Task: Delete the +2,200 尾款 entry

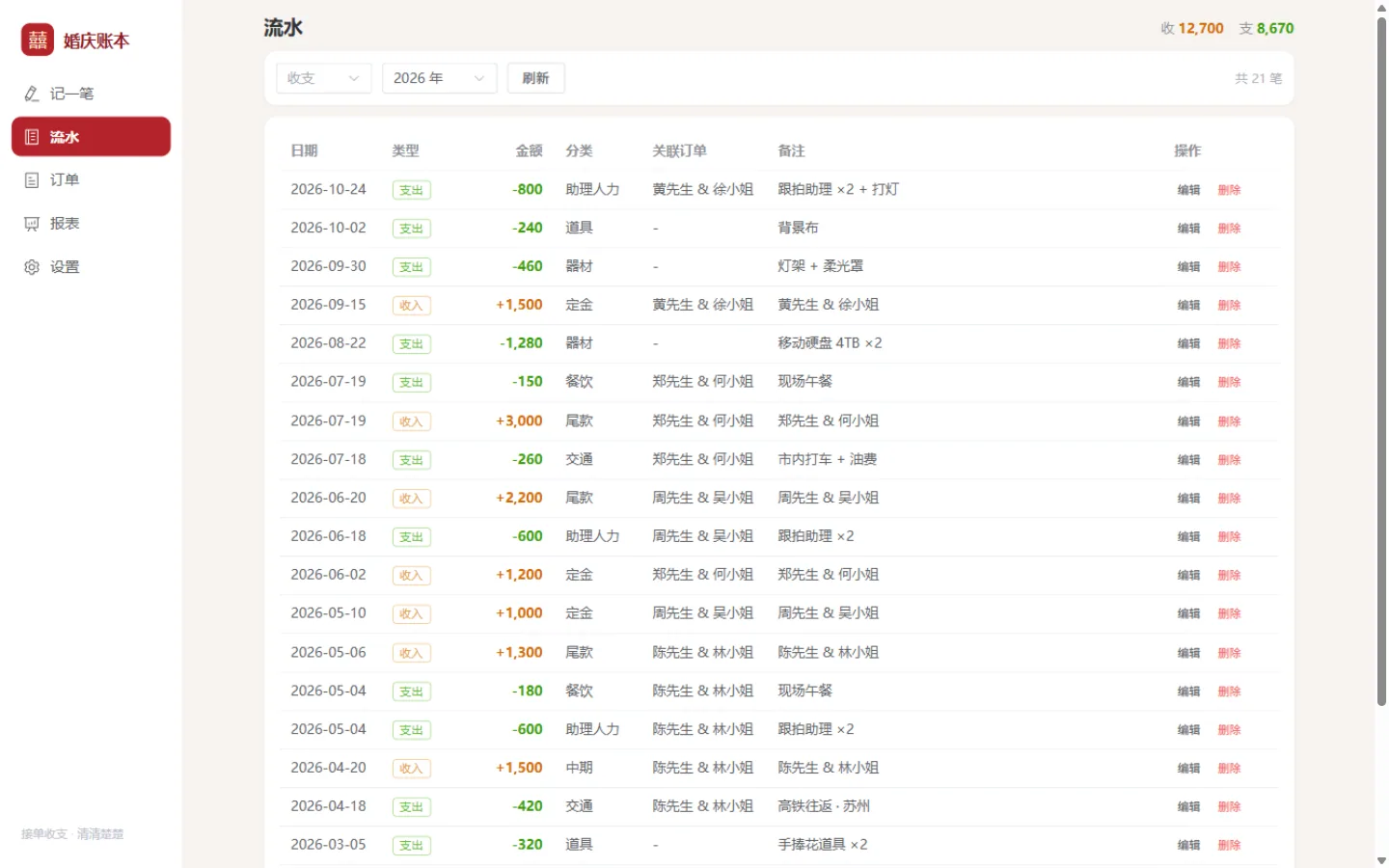Action: pyautogui.click(x=1229, y=499)
